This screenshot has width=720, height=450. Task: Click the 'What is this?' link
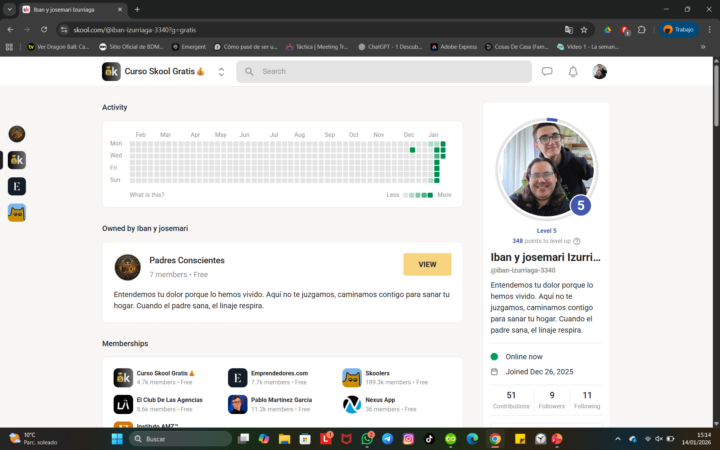point(146,195)
